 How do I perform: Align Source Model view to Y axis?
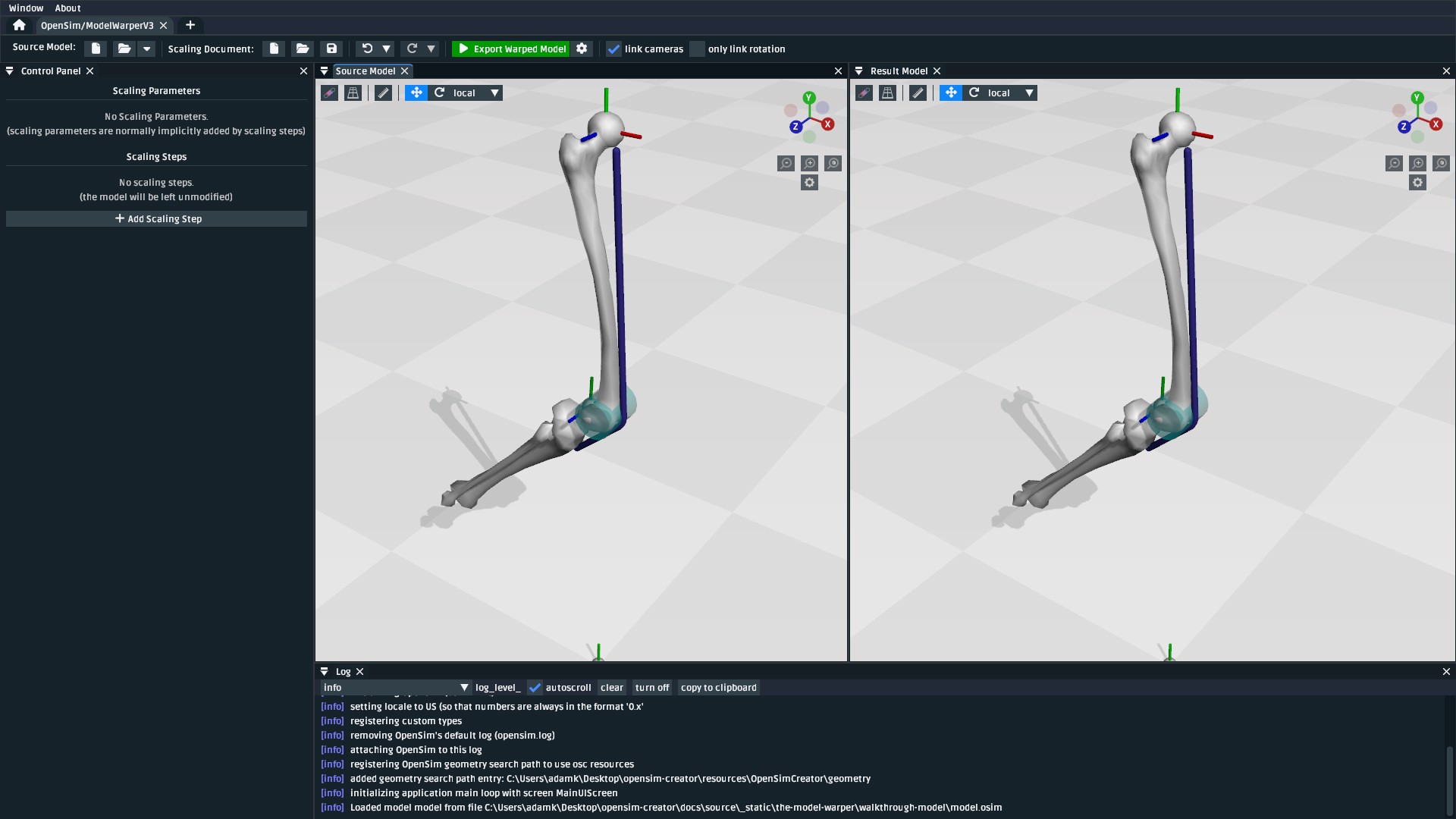[x=809, y=98]
